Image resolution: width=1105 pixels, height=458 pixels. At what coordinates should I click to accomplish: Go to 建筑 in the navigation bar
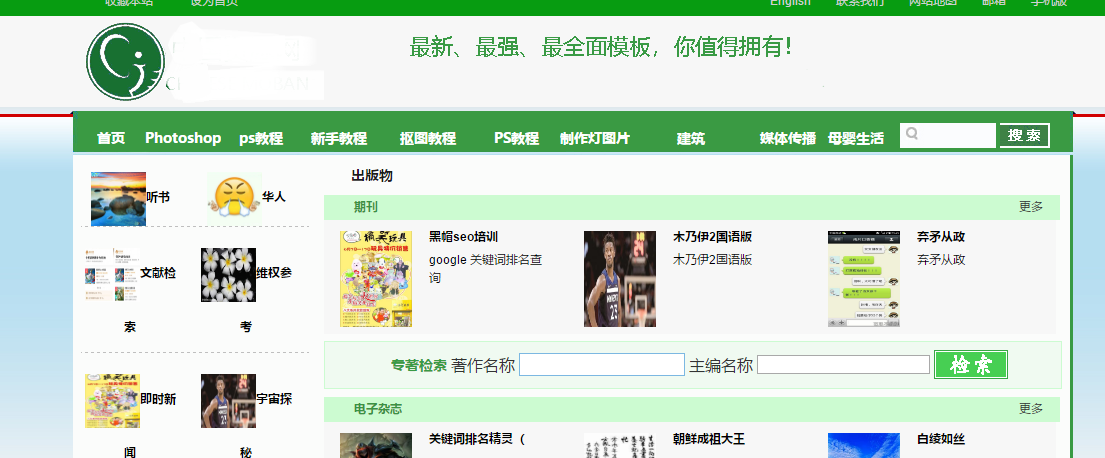[691, 138]
